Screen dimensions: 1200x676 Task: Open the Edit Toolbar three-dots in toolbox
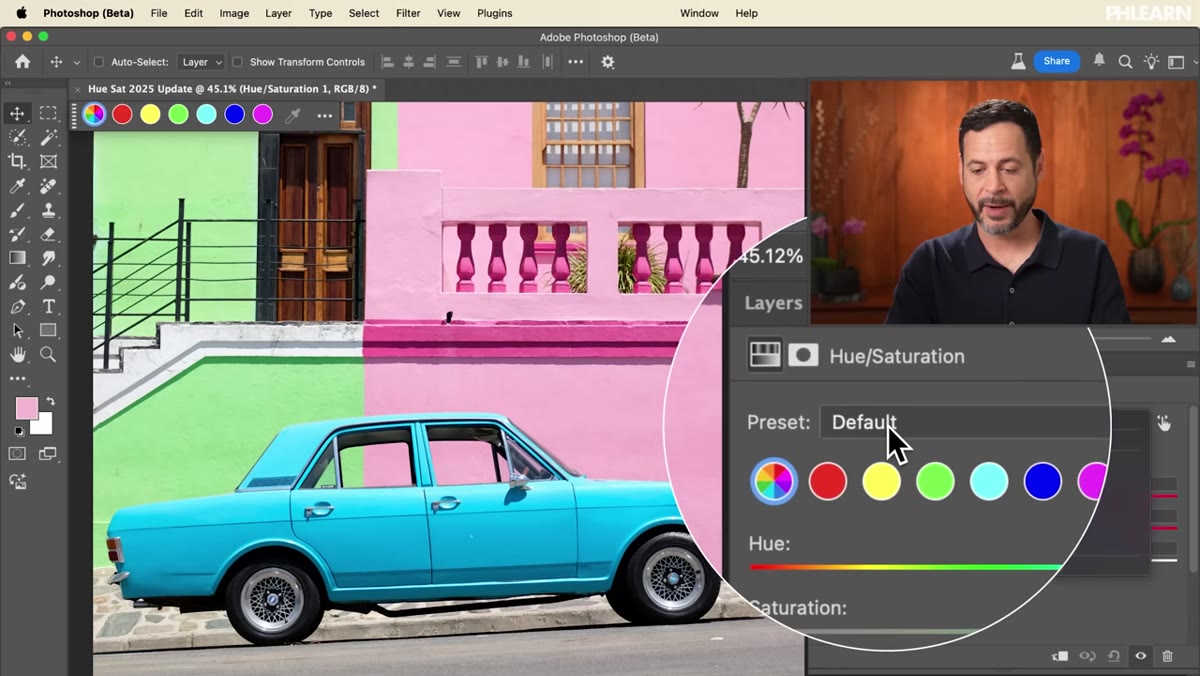point(17,379)
